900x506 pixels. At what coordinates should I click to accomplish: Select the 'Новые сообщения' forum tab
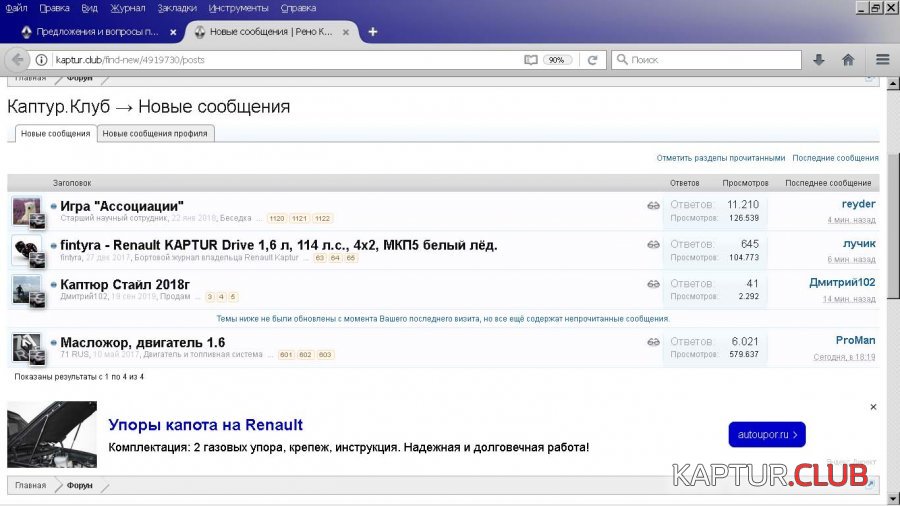[x=56, y=134]
